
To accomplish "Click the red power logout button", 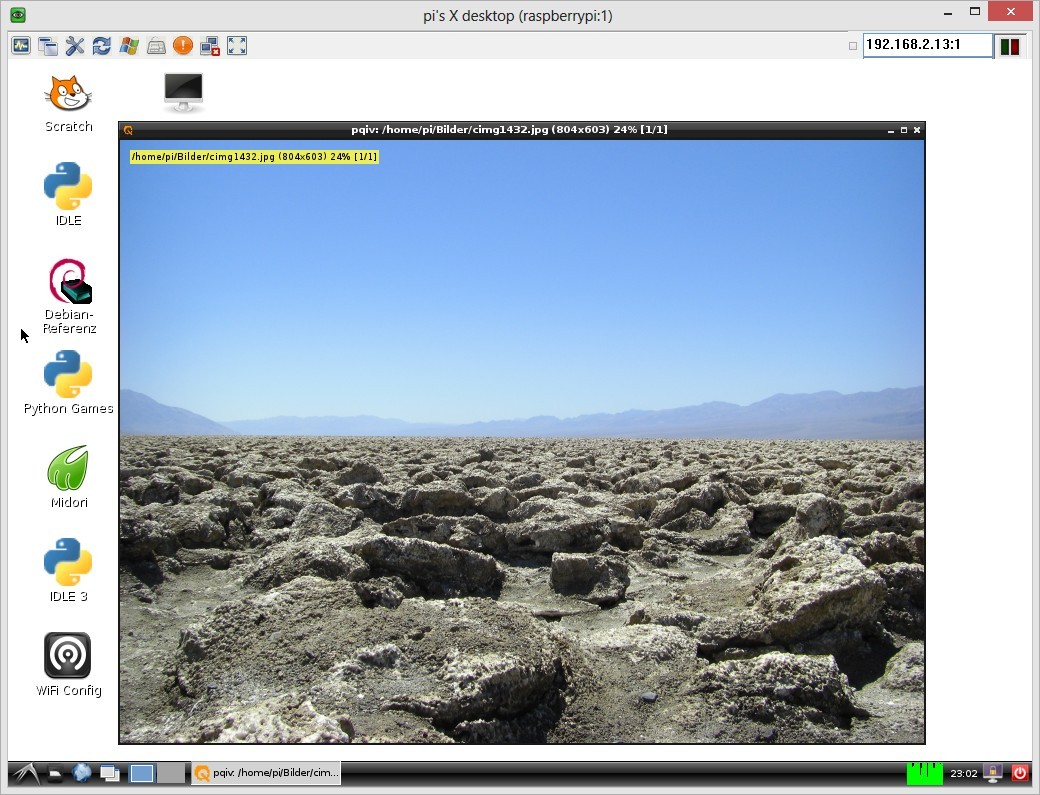I will [1019, 773].
